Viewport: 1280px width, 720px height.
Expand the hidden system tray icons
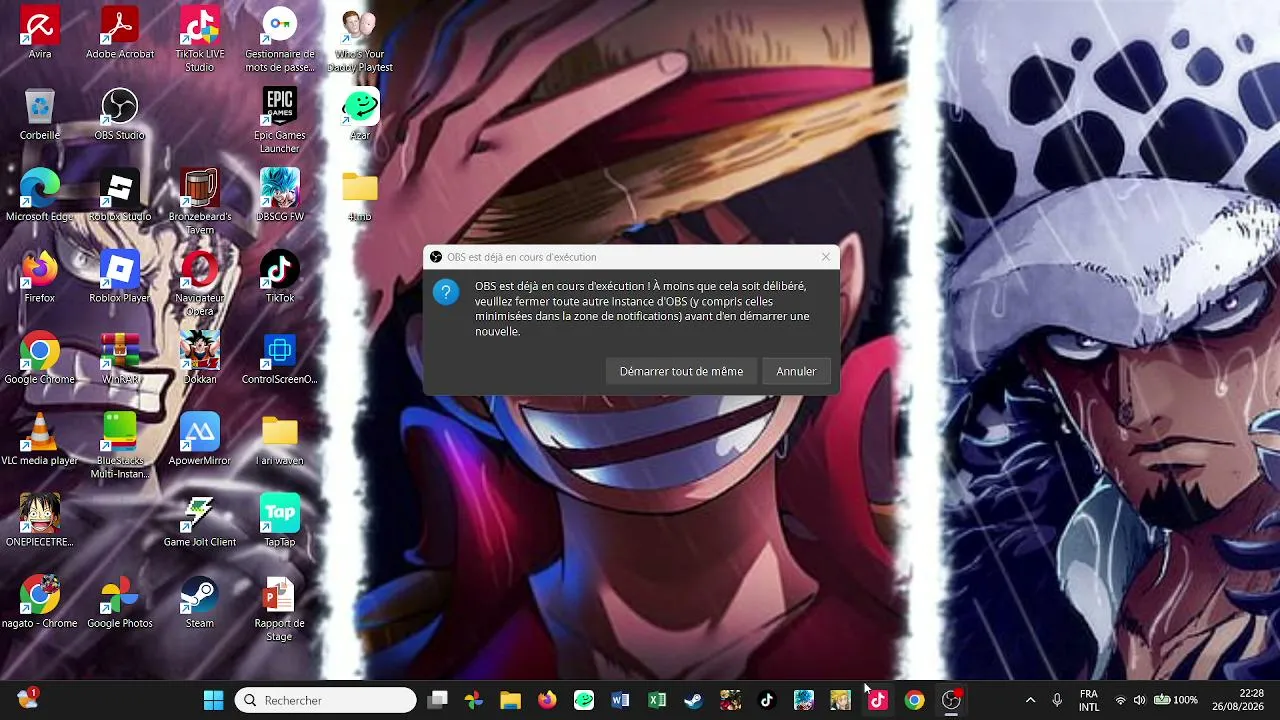click(1030, 700)
